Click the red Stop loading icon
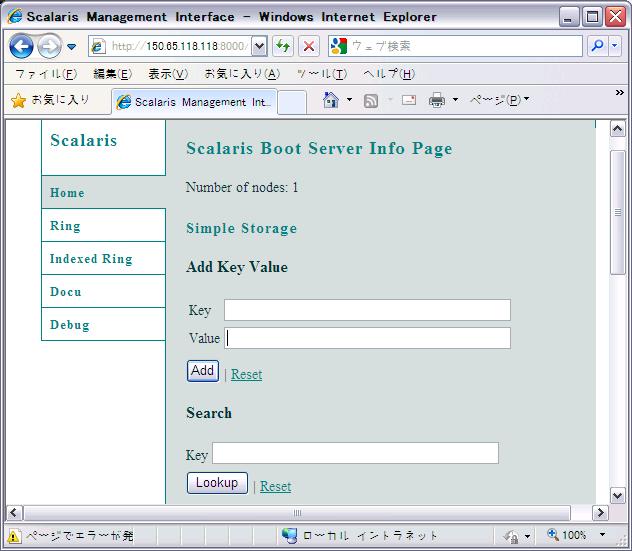Viewport: 632px width, 551px height. point(309,46)
